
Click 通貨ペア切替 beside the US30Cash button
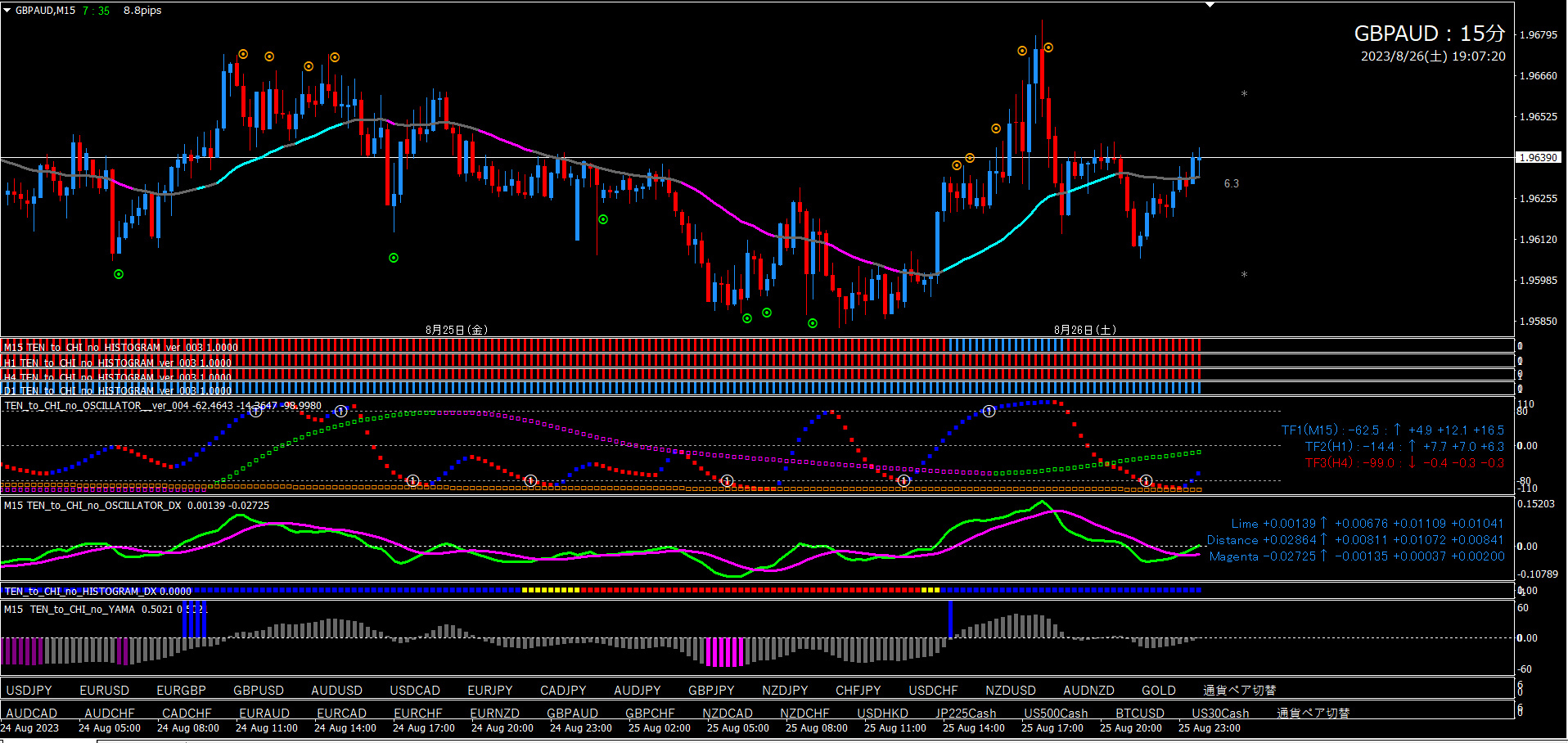(1313, 714)
